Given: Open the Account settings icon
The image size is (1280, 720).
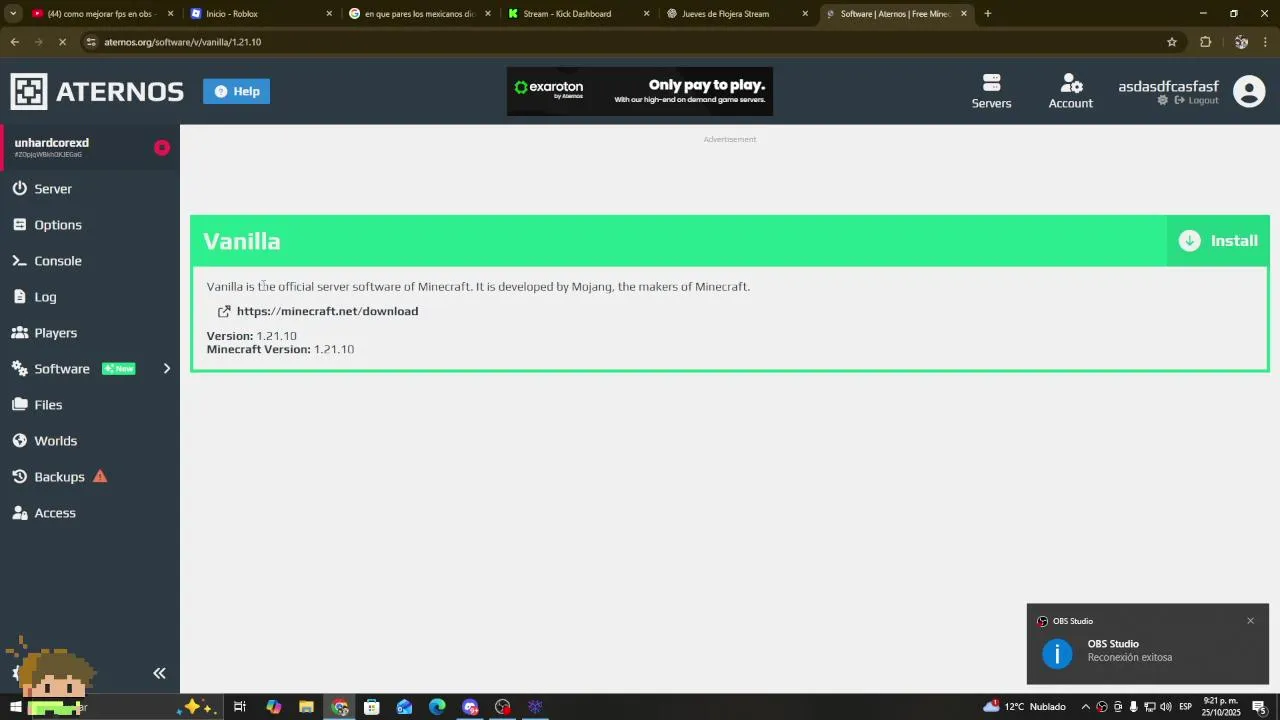Looking at the screenshot, I should coord(1070,91).
